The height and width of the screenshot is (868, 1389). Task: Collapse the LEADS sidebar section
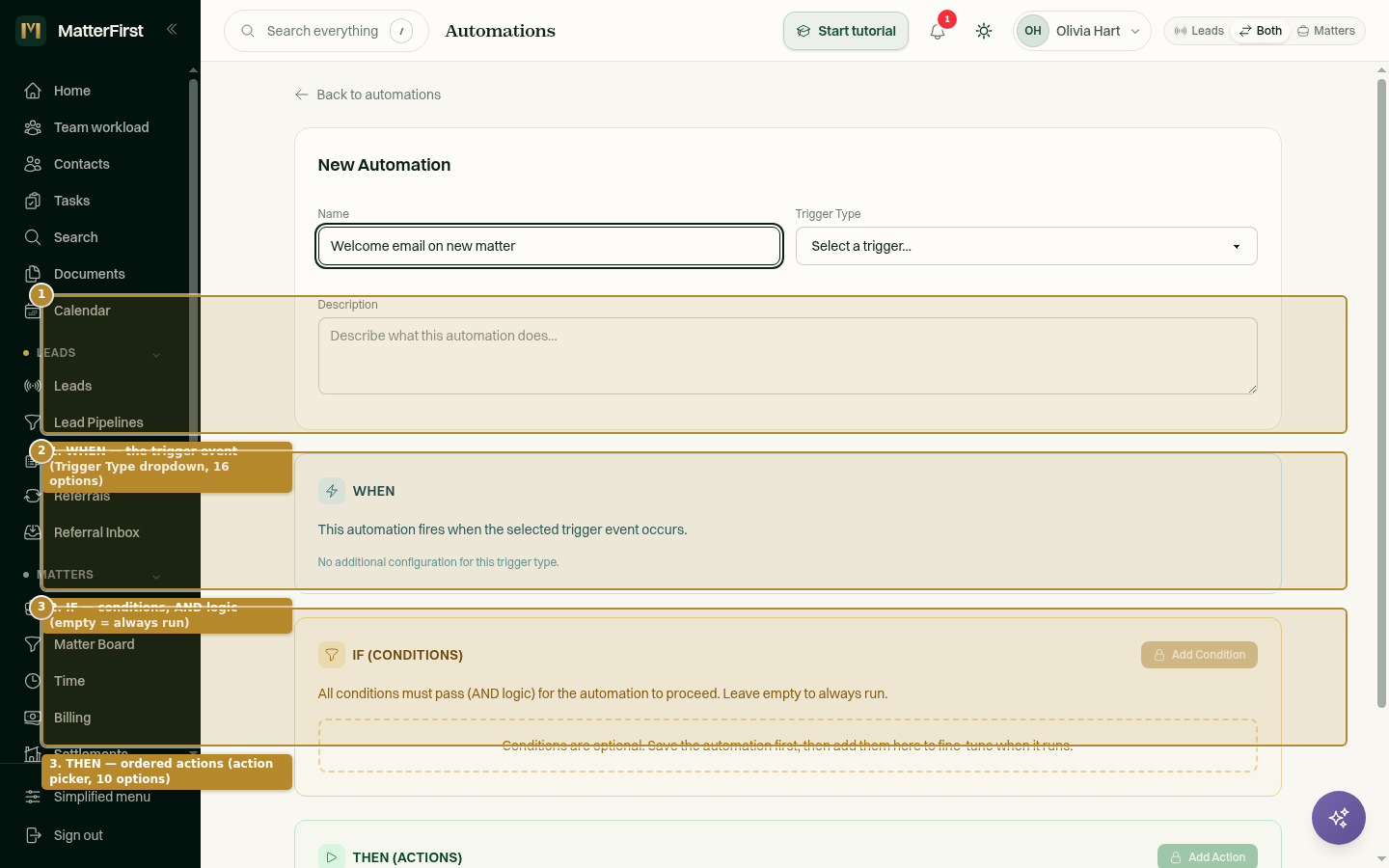156,355
